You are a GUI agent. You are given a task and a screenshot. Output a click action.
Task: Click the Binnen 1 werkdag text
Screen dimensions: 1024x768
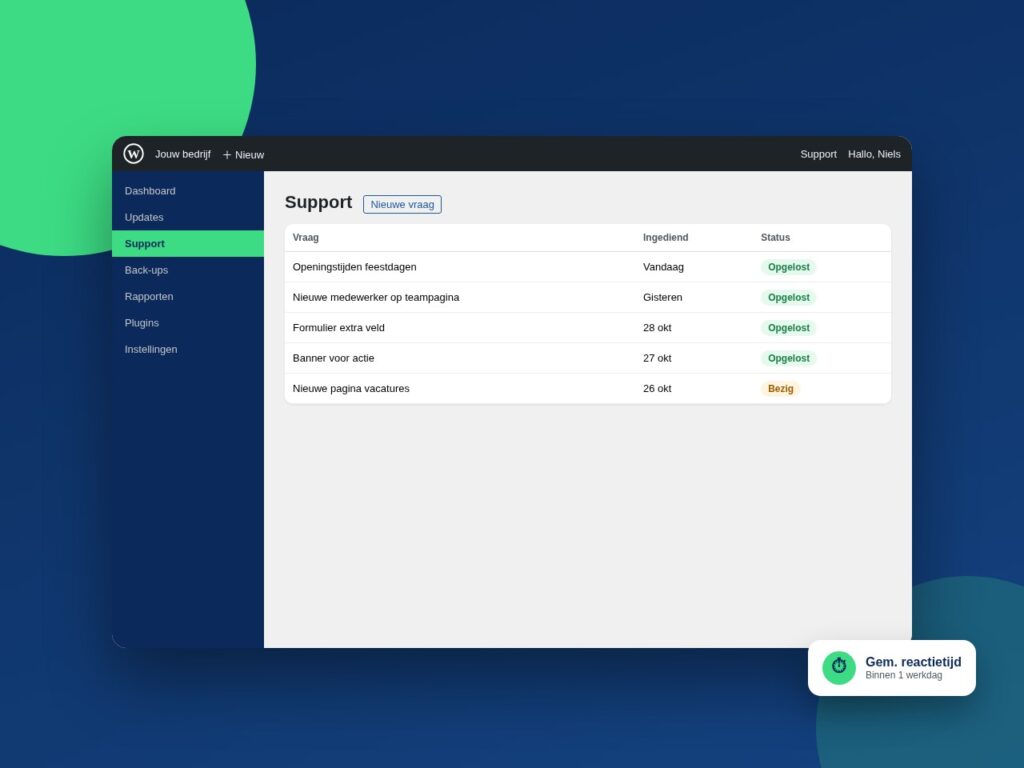pyautogui.click(x=904, y=675)
